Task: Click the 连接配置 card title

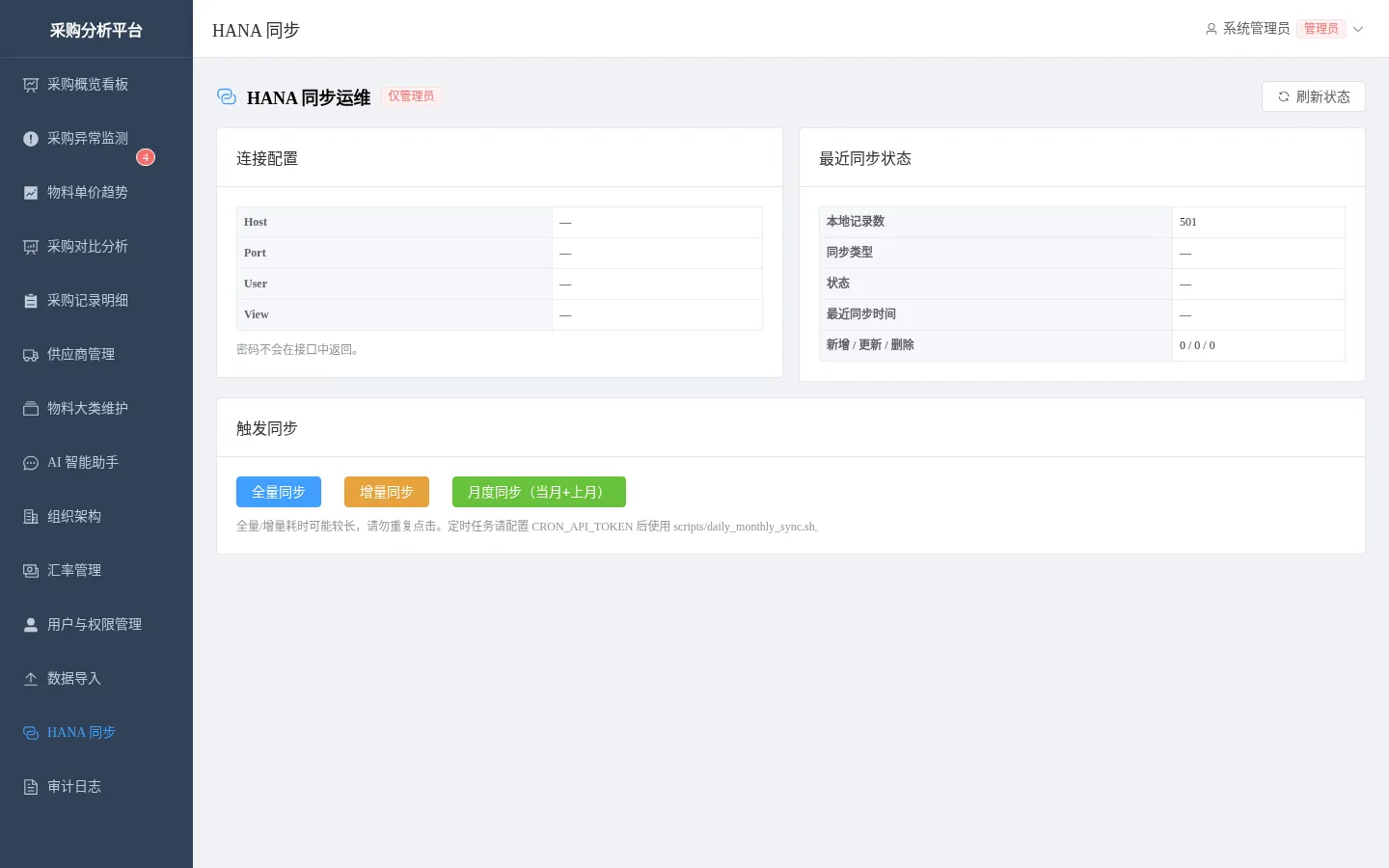Action: 267,158
